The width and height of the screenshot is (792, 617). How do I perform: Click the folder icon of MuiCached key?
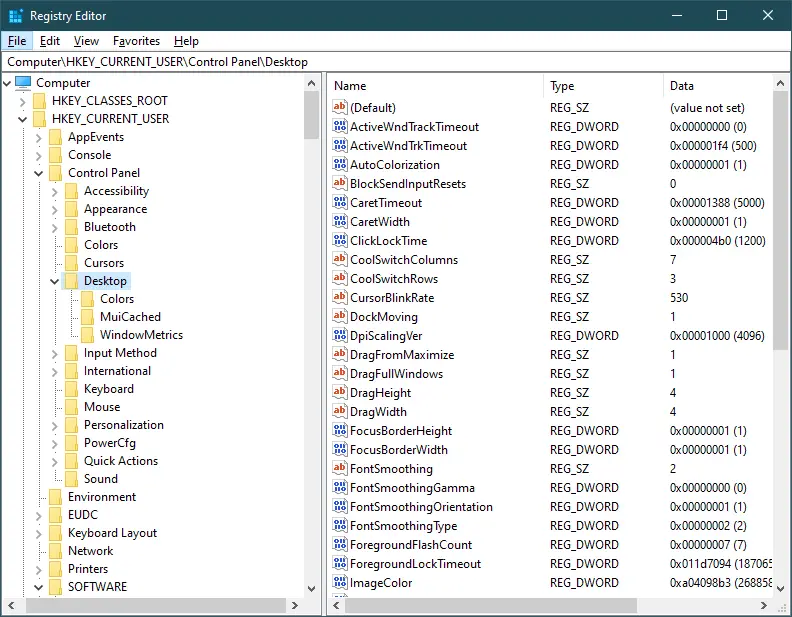coord(87,317)
